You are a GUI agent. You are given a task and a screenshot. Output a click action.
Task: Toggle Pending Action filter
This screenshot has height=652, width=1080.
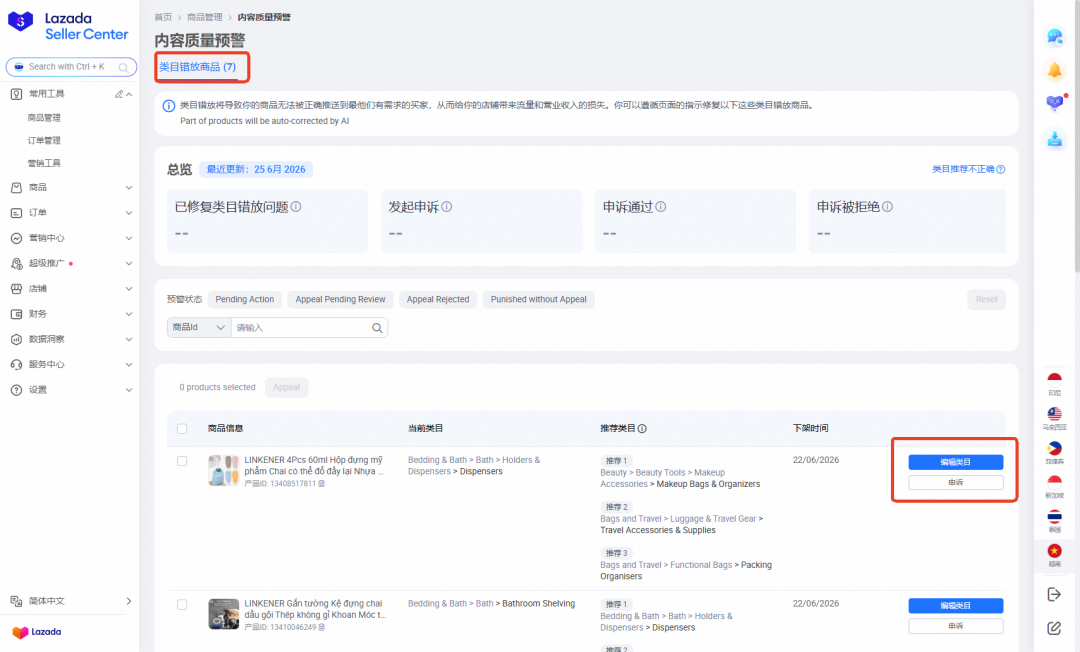pyautogui.click(x=245, y=299)
